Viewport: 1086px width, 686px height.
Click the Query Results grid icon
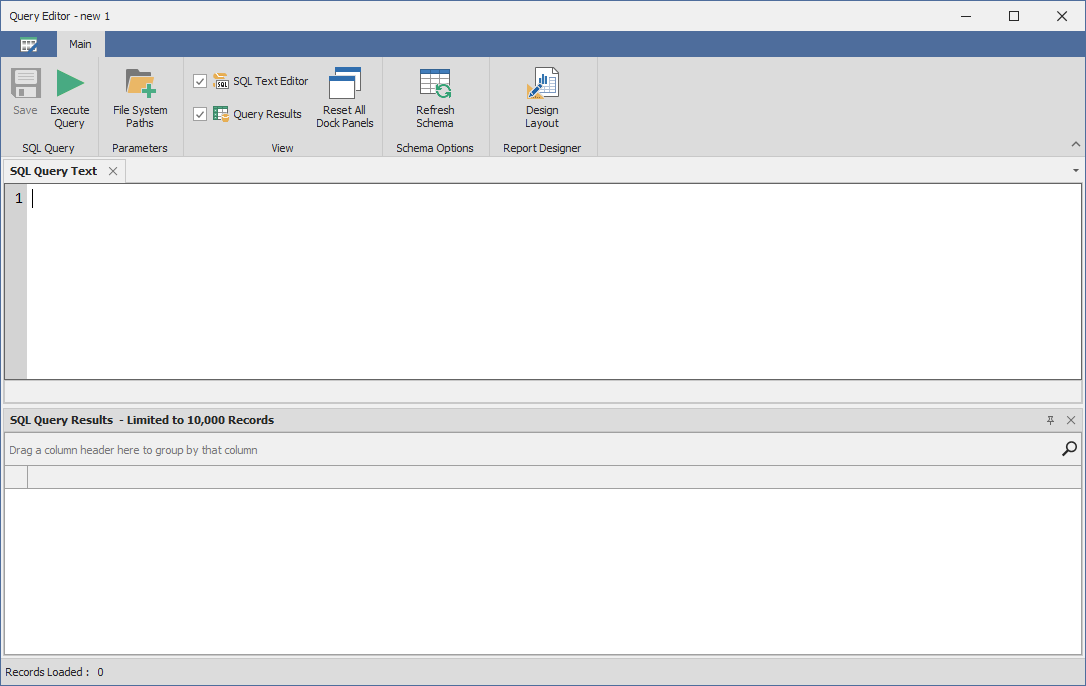[221, 113]
